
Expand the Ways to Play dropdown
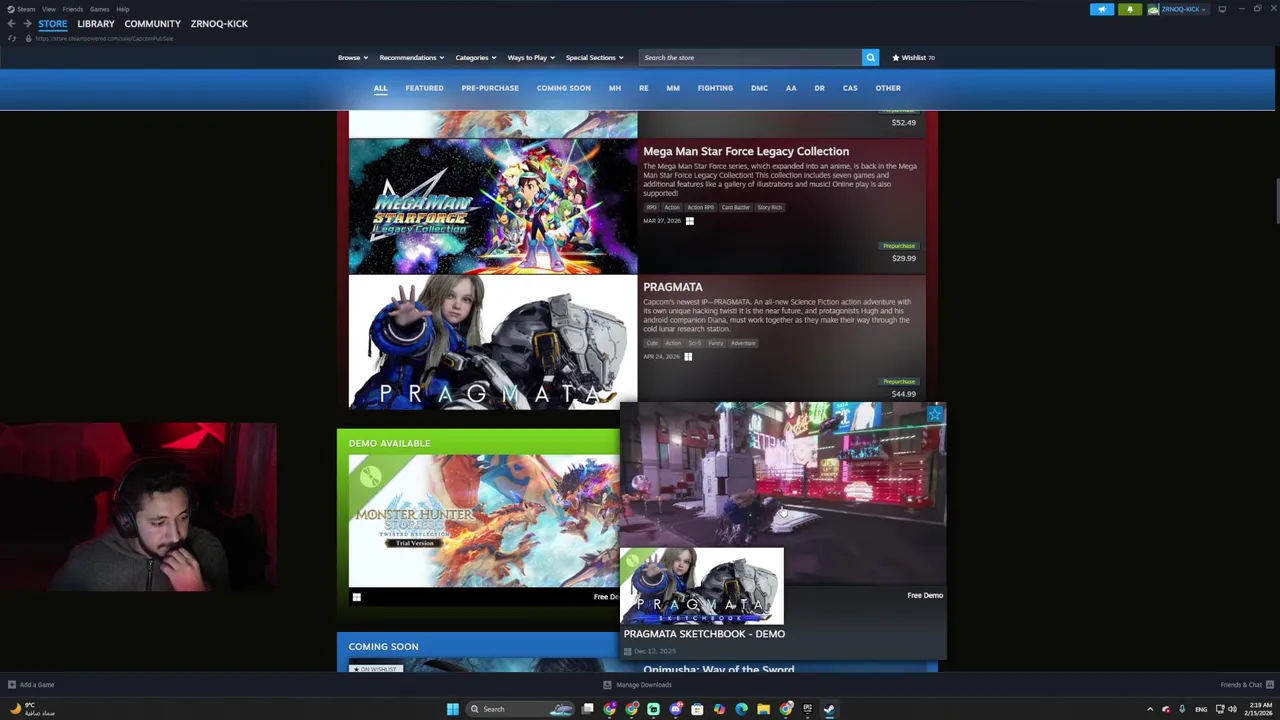pos(531,57)
